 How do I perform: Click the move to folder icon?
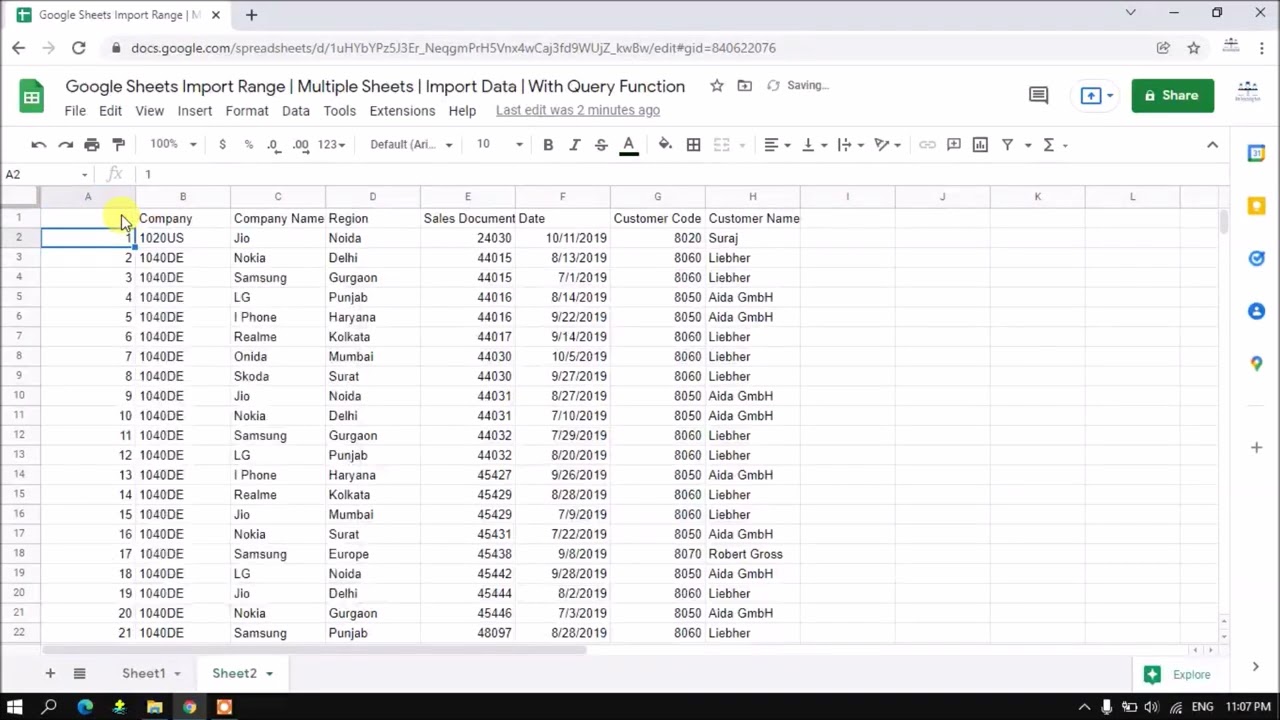[744, 86]
